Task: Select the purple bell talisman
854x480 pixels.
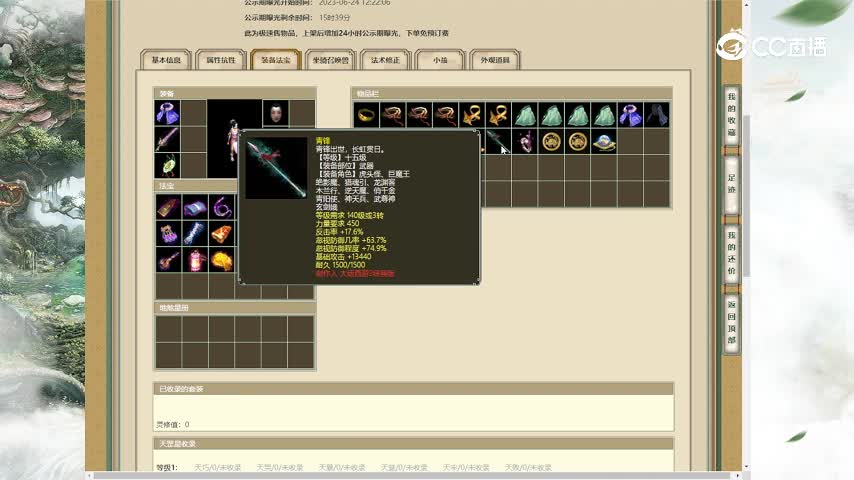Action: (x=168, y=234)
